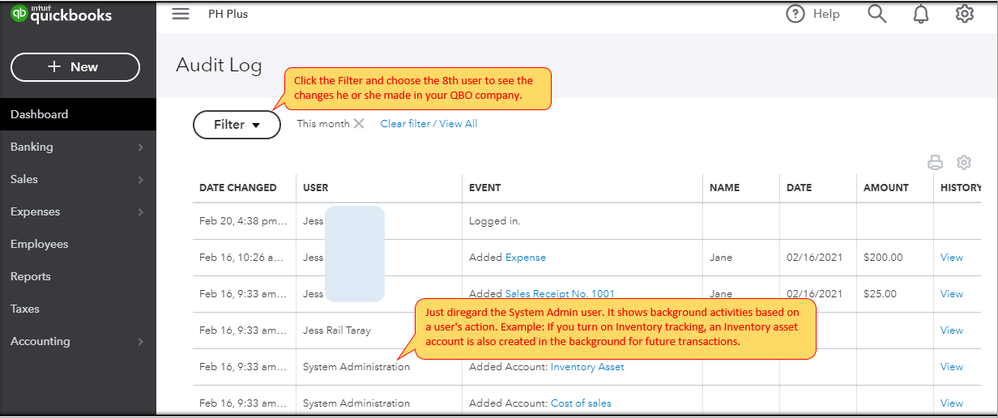998x418 pixels.
Task: Print the audit log with printer icon
Action: click(x=935, y=163)
